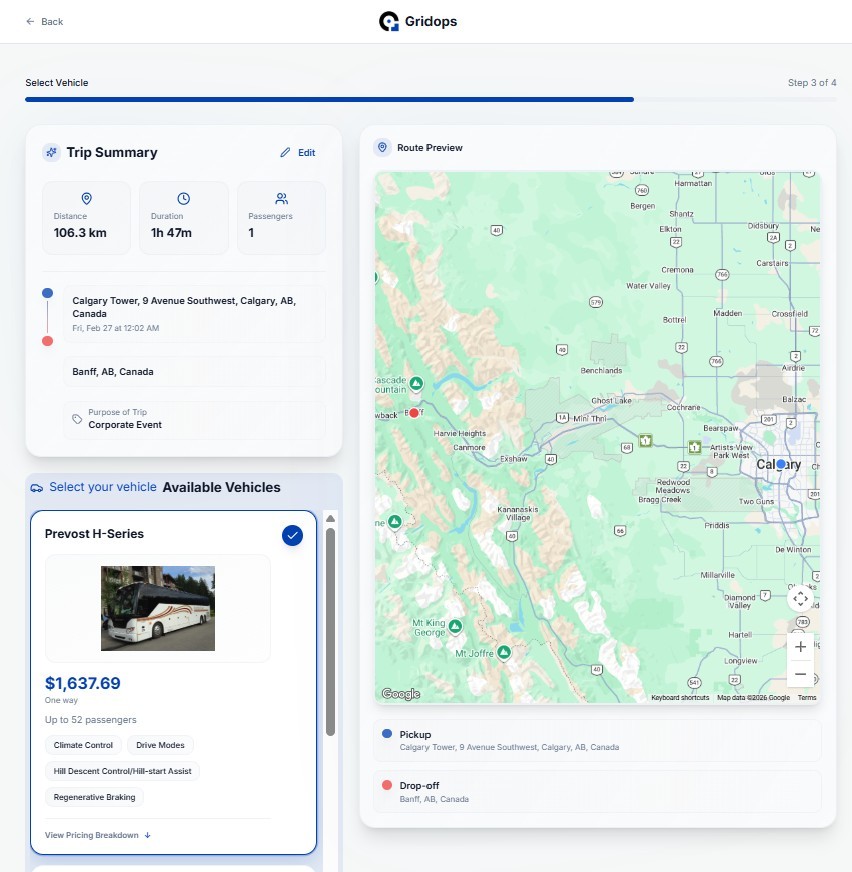Click the 1h 47m duration value
This screenshot has width=852, height=872.
pyautogui.click(x=171, y=233)
